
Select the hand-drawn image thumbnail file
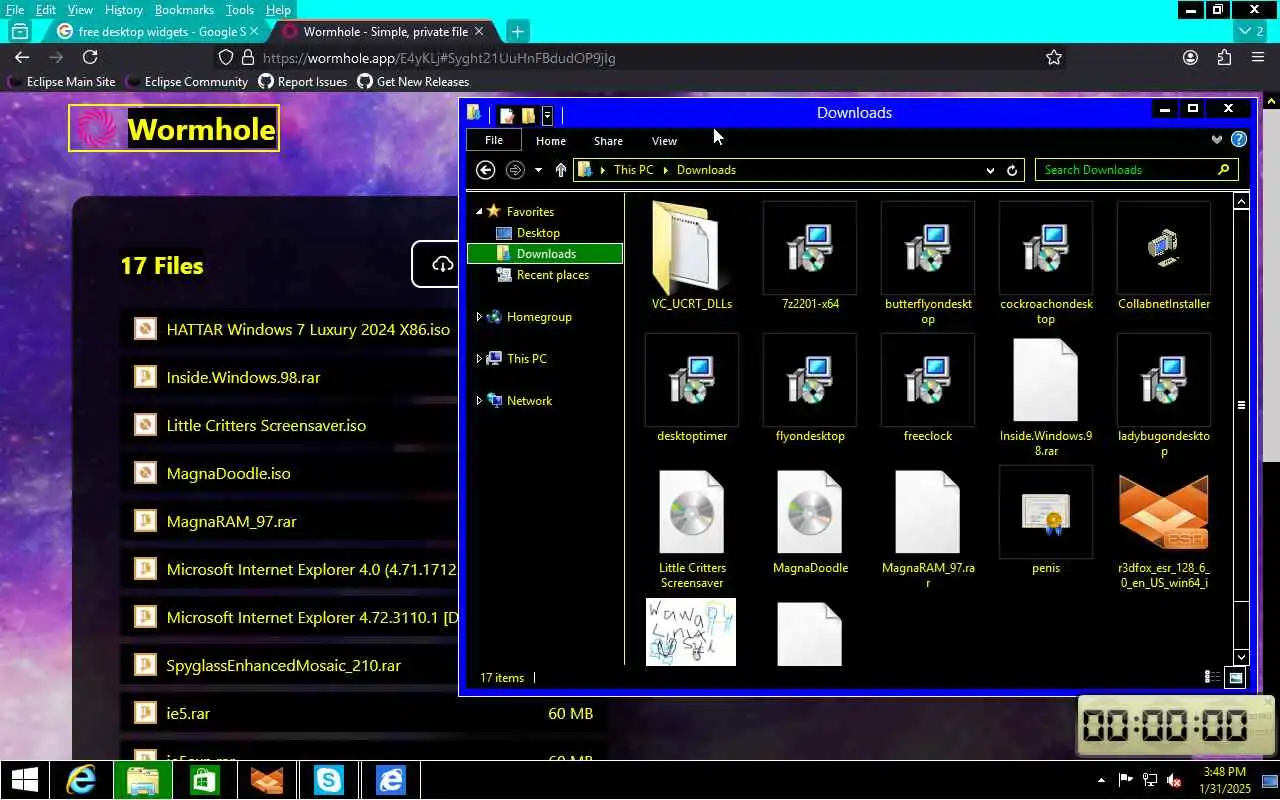coord(691,632)
